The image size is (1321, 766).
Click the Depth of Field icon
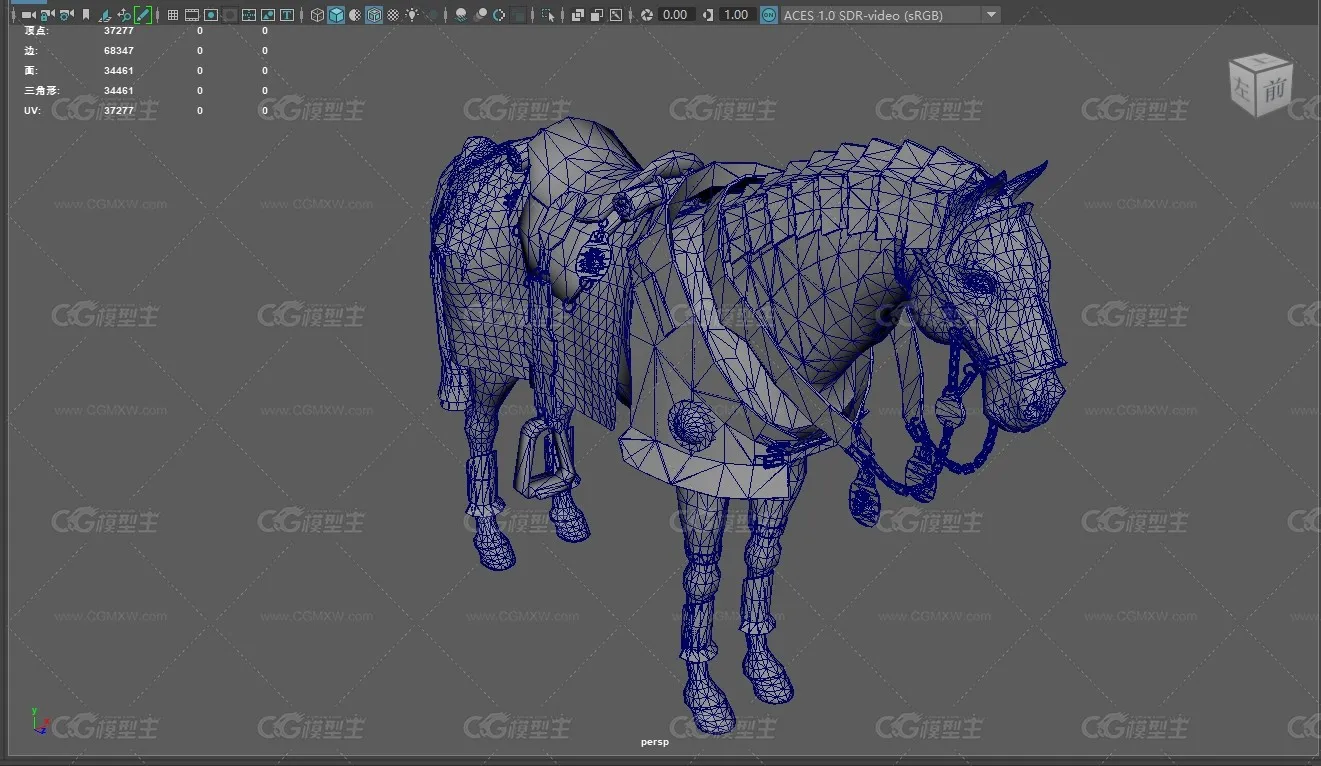coord(518,15)
